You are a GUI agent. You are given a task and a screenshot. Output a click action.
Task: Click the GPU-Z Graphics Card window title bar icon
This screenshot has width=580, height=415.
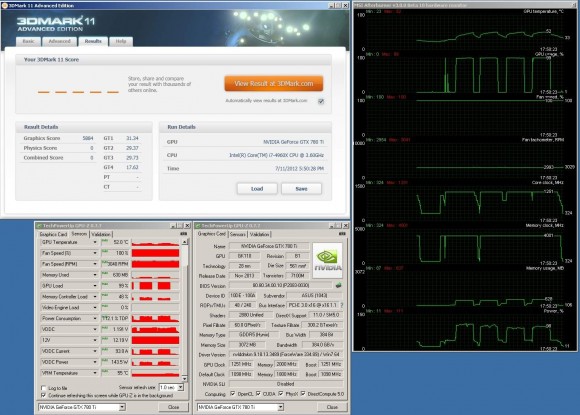pyautogui.click(x=198, y=226)
